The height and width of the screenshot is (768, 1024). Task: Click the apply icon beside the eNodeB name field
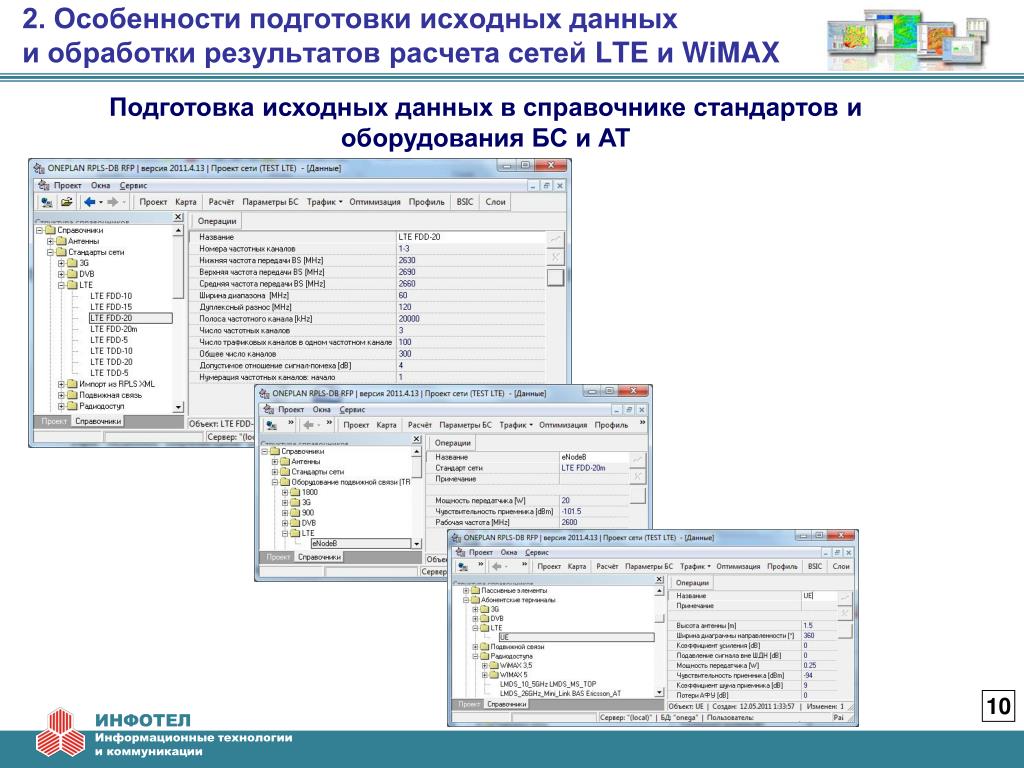coord(638,460)
